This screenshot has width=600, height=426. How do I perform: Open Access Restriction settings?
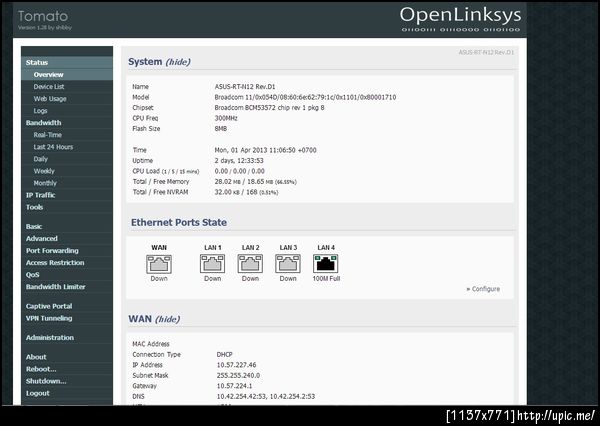pyautogui.click(x=55, y=263)
